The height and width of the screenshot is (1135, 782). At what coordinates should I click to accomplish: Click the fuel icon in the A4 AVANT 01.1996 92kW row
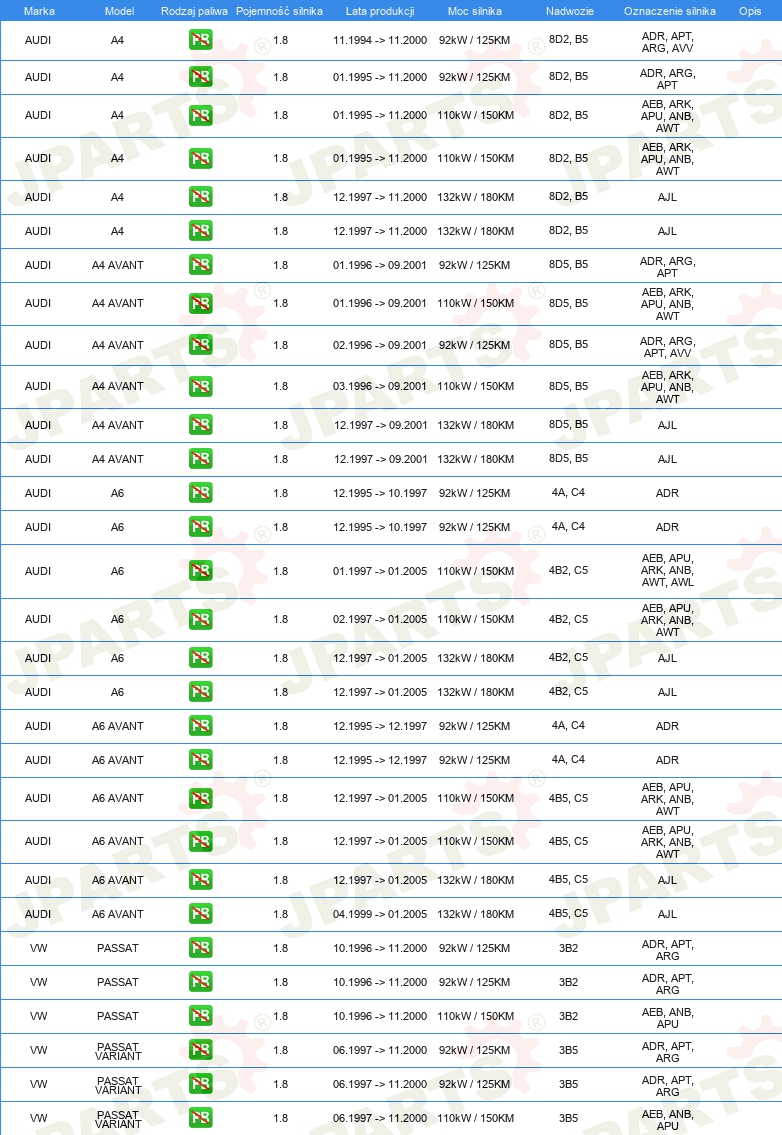point(201,265)
